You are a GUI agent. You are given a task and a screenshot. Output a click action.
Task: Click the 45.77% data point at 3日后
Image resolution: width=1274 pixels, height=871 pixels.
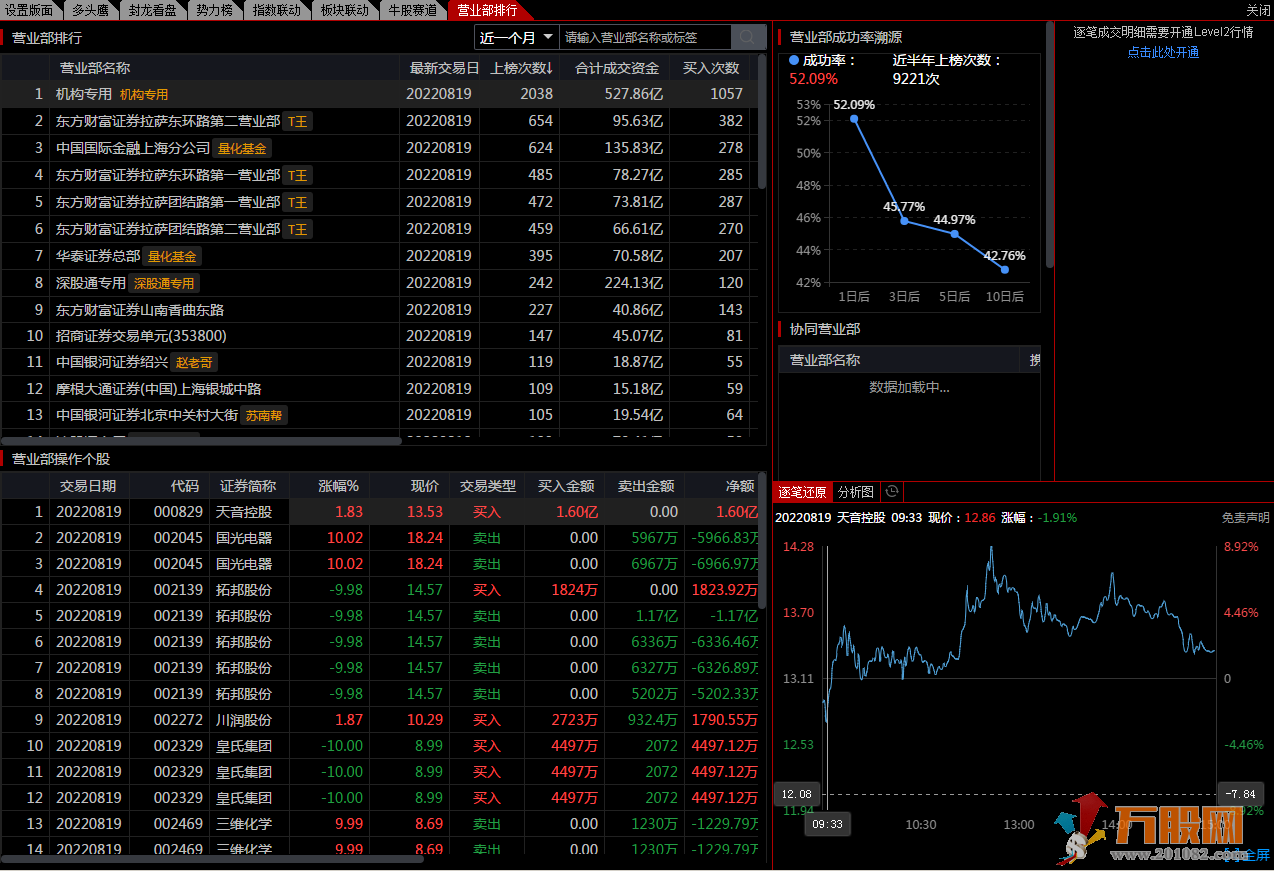point(904,221)
